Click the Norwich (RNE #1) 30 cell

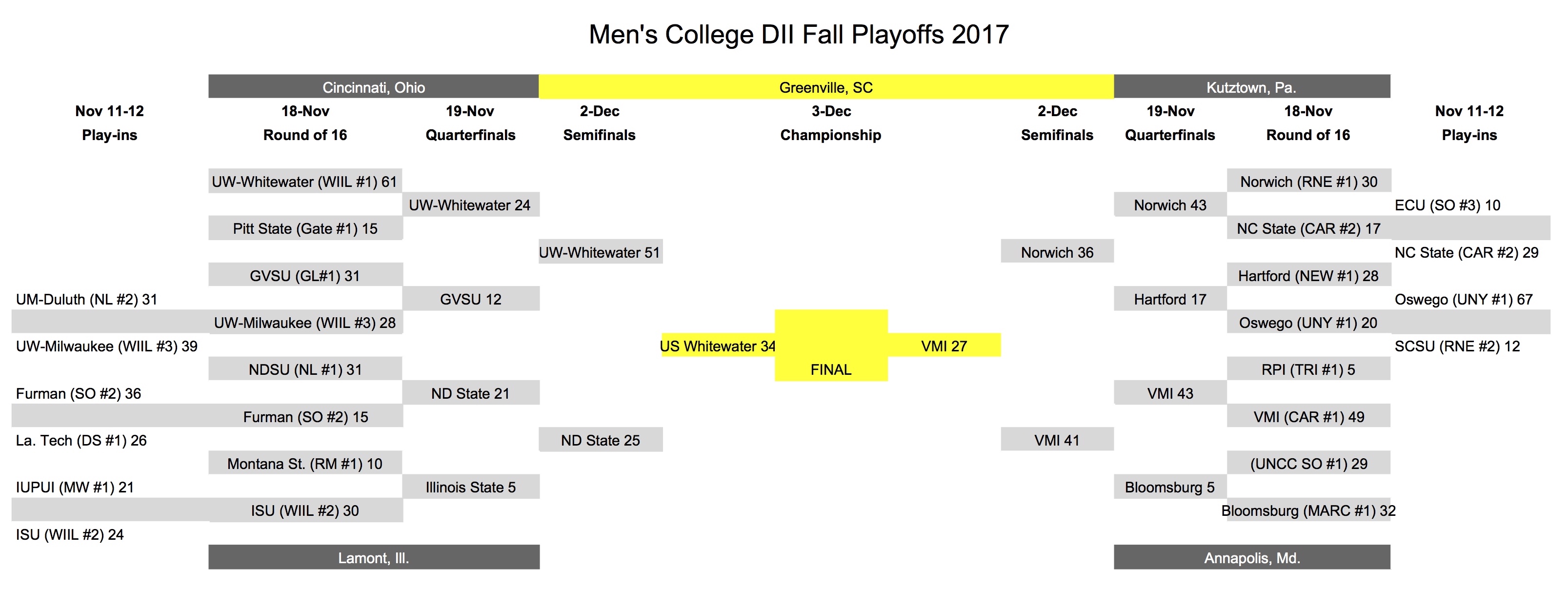[x=1308, y=181]
